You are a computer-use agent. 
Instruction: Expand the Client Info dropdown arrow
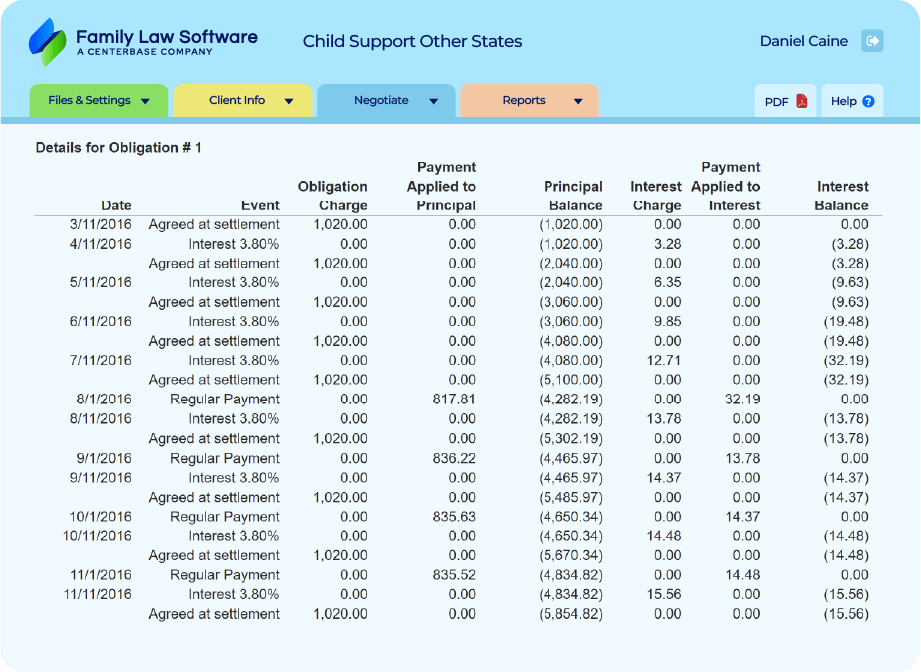coord(289,101)
